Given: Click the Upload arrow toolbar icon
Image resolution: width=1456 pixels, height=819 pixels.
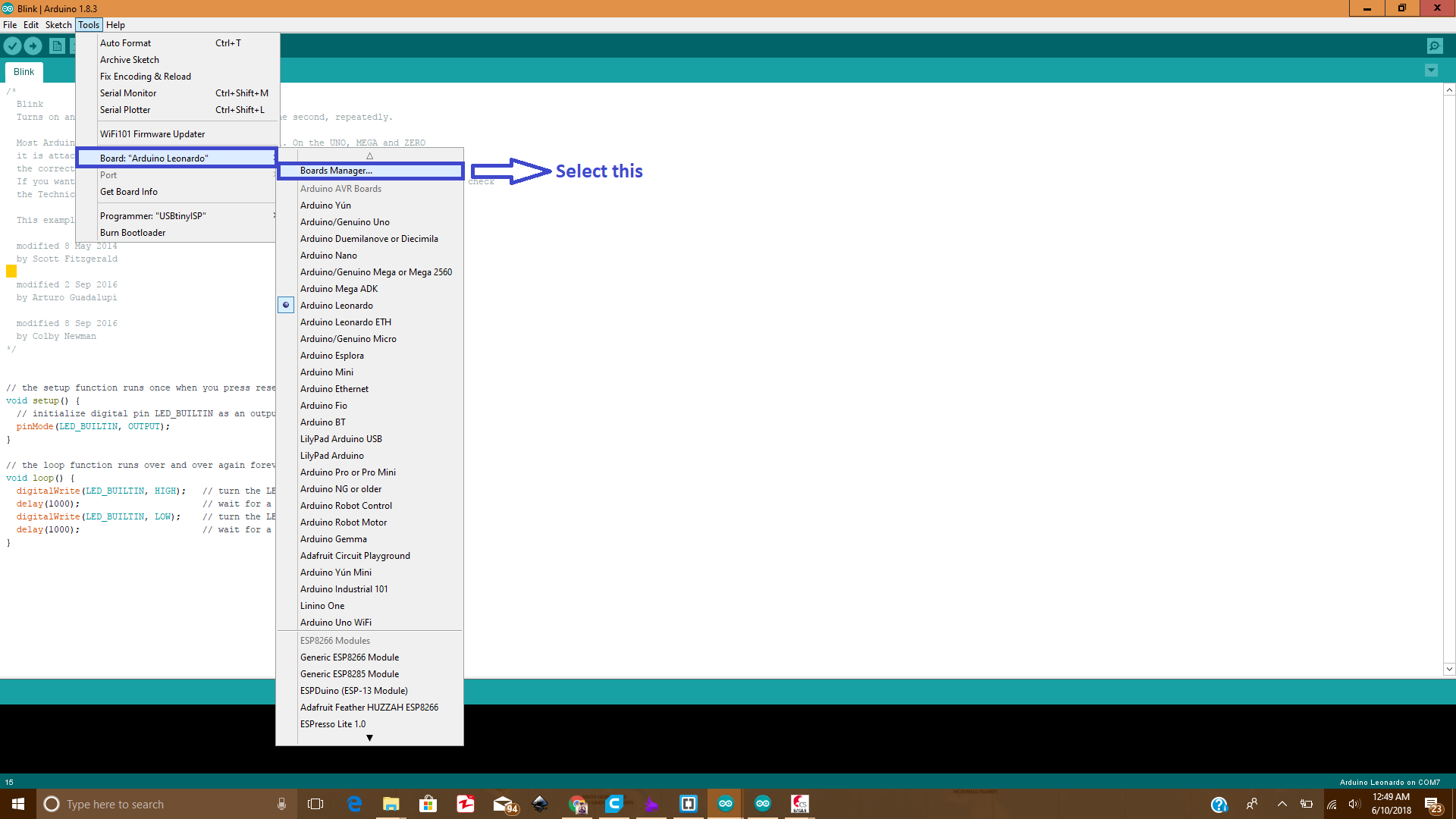Looking at the screenshot, I should tap(33, 45).
